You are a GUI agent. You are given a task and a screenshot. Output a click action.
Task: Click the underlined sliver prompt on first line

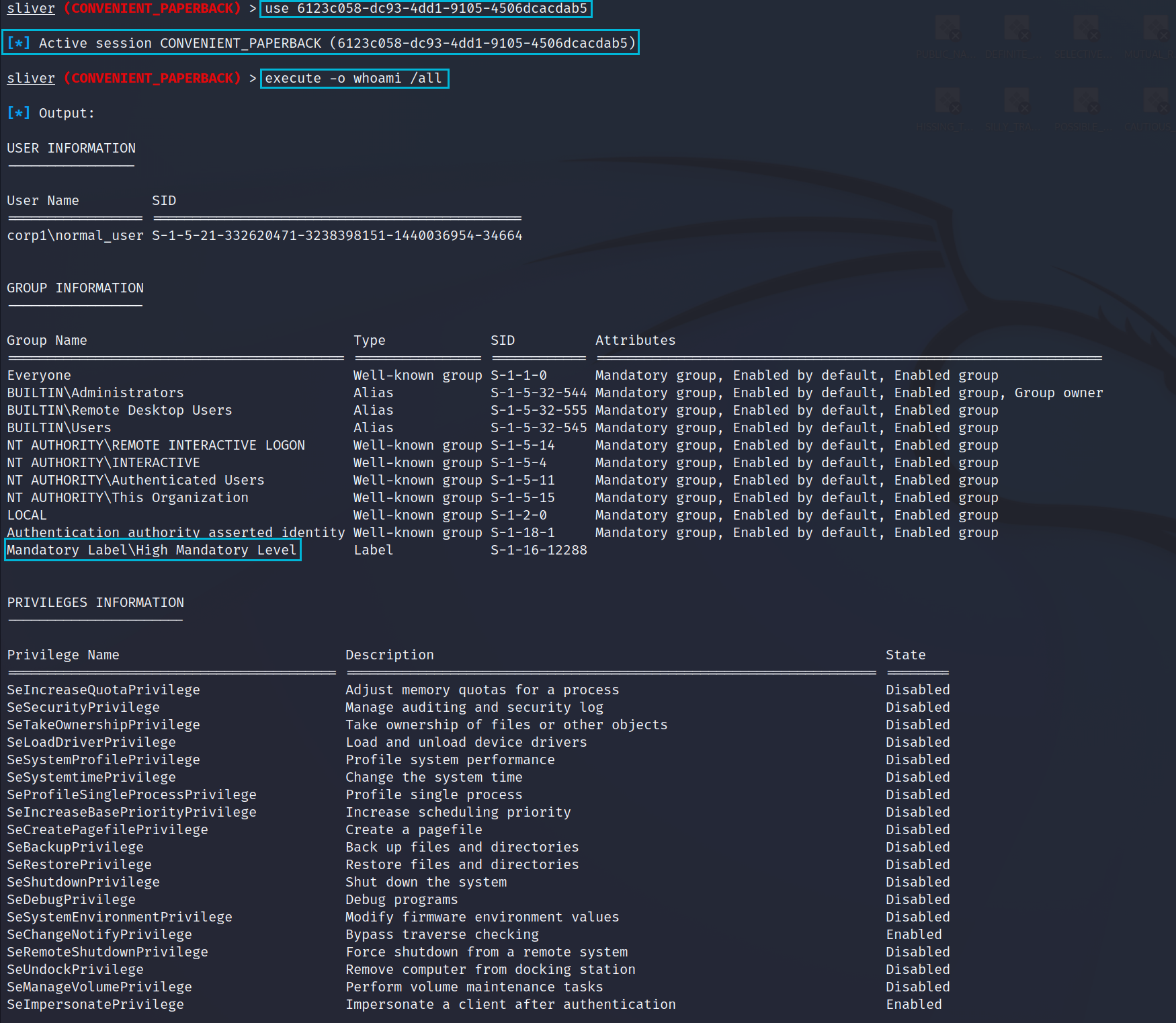click(x=31, y=9)
